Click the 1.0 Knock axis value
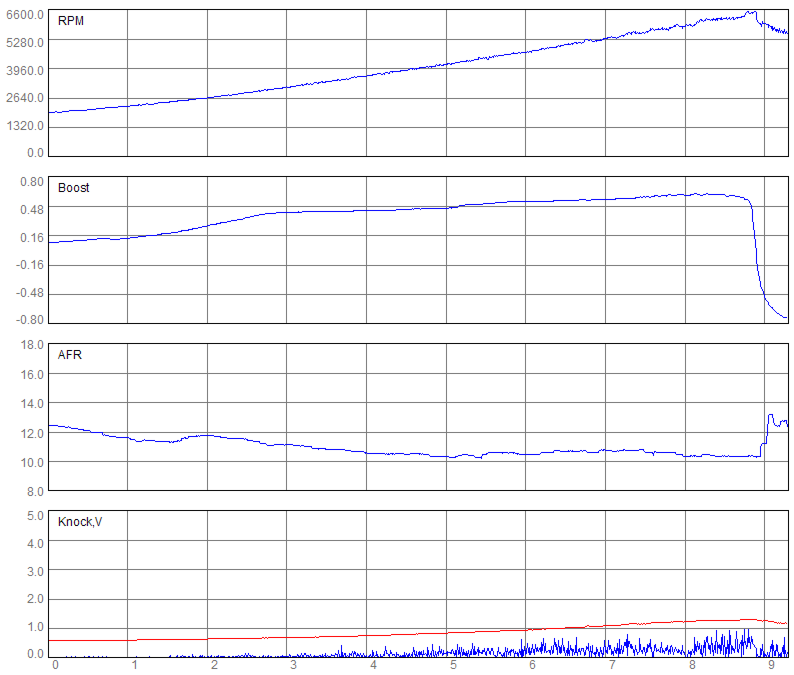This screenshot has height=675, width=794. (x=35, y=627)
